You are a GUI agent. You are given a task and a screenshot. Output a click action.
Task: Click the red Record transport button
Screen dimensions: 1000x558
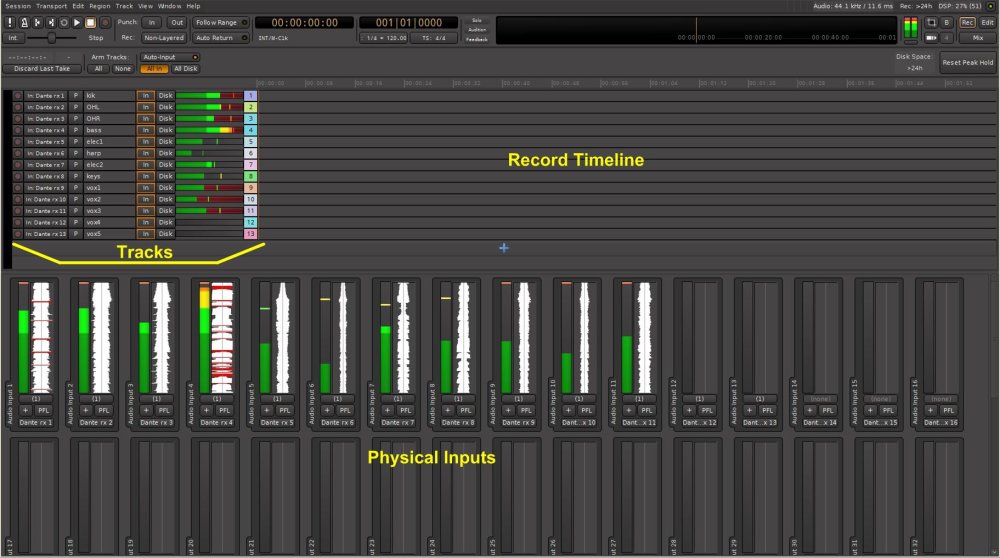(104, 21)
